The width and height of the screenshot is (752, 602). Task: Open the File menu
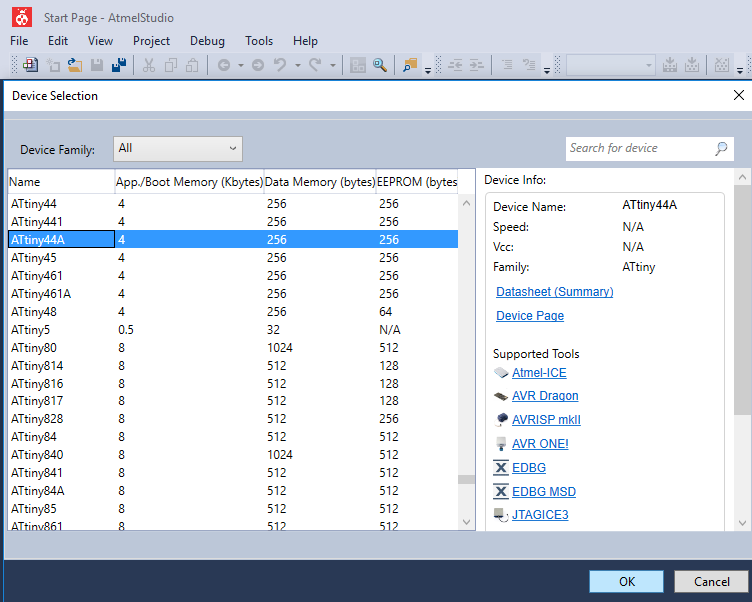click(x=19, y=41)
